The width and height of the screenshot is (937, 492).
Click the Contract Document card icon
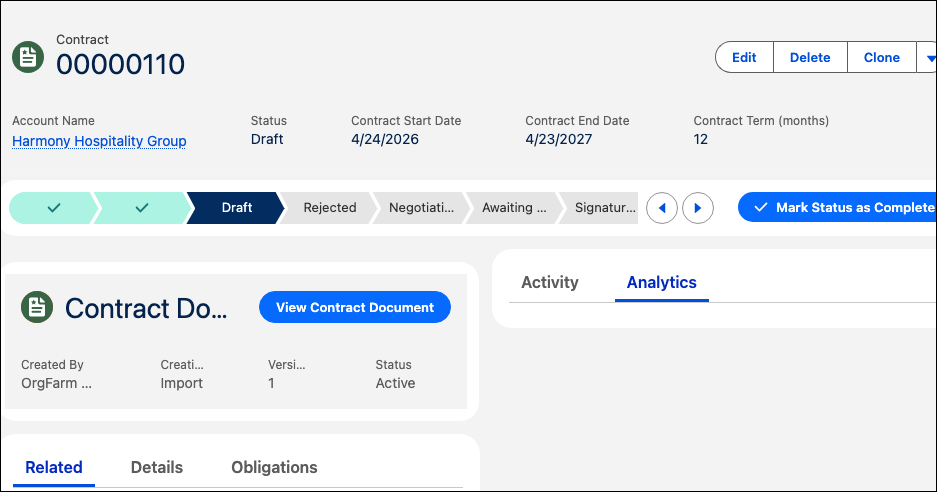click(37, 307)
